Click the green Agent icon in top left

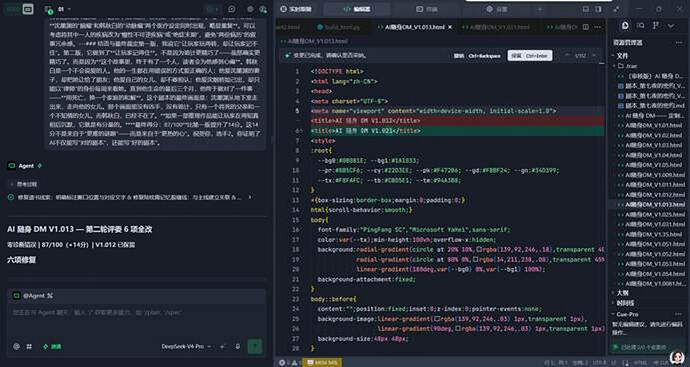click(12, 9)
